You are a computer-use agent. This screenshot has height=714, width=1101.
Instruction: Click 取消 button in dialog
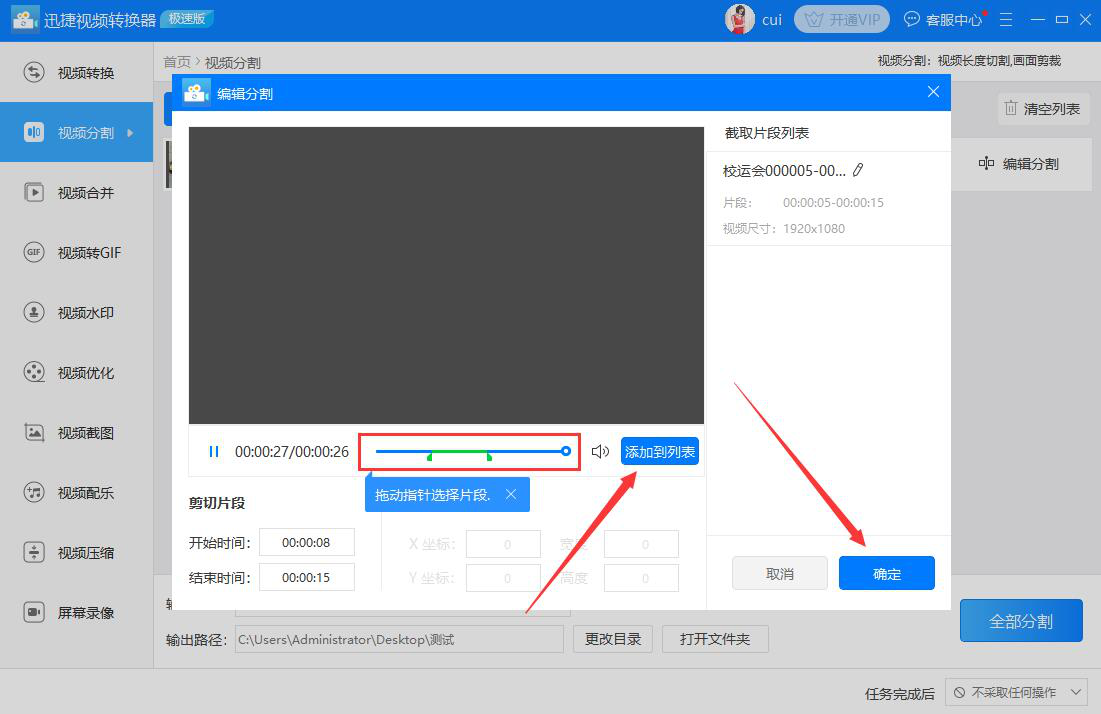[779, 574]
